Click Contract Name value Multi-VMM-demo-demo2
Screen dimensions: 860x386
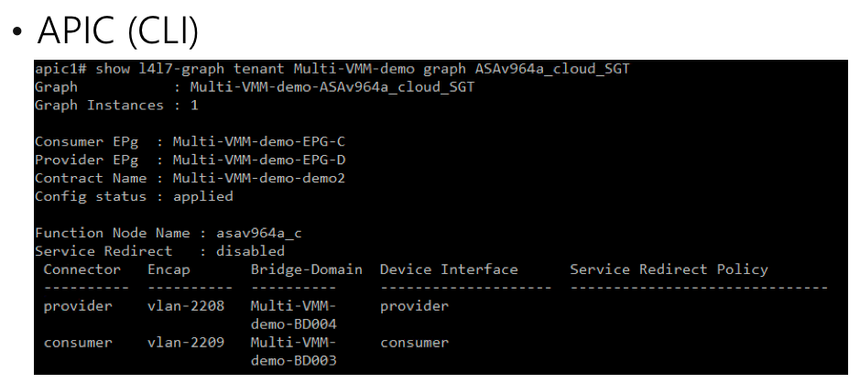[259, 178]
